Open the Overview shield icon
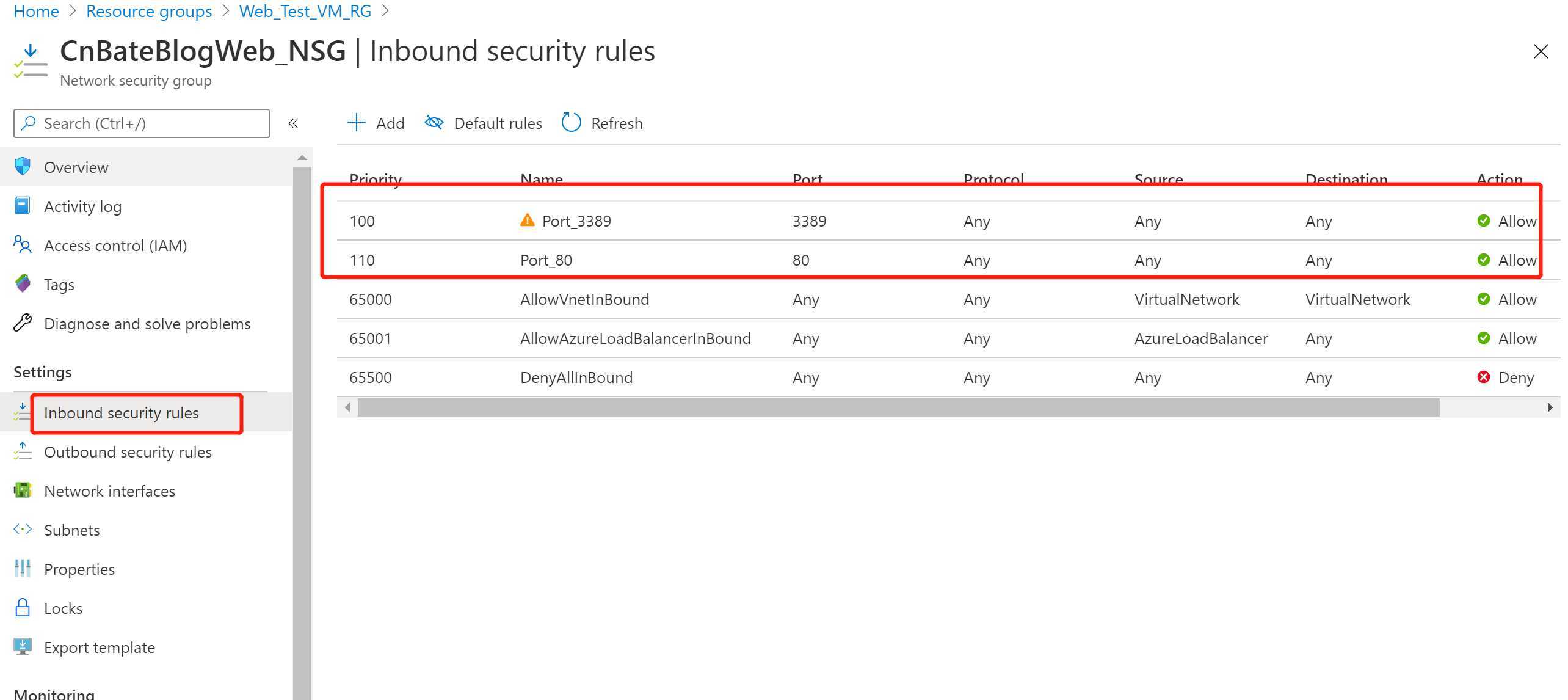 (x=23, y=166)
